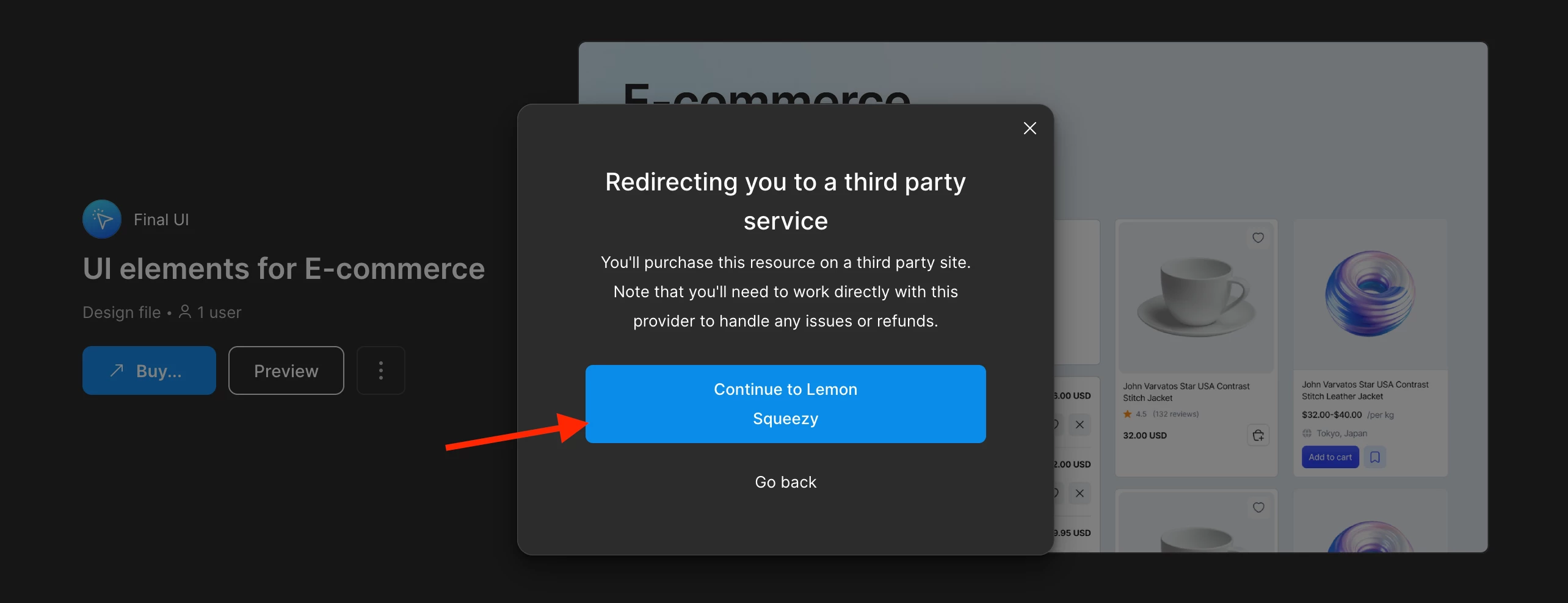Toggle the bookmark icon beside Add to cart
Screen dimensions: 1568x603
click(x=1374, y=457)
